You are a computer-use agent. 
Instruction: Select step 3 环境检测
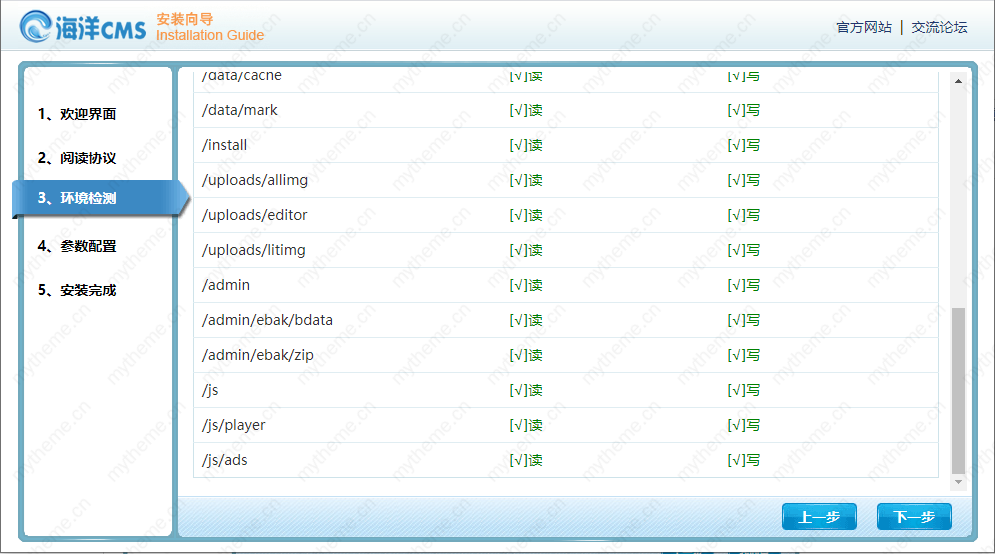(100, 199)
